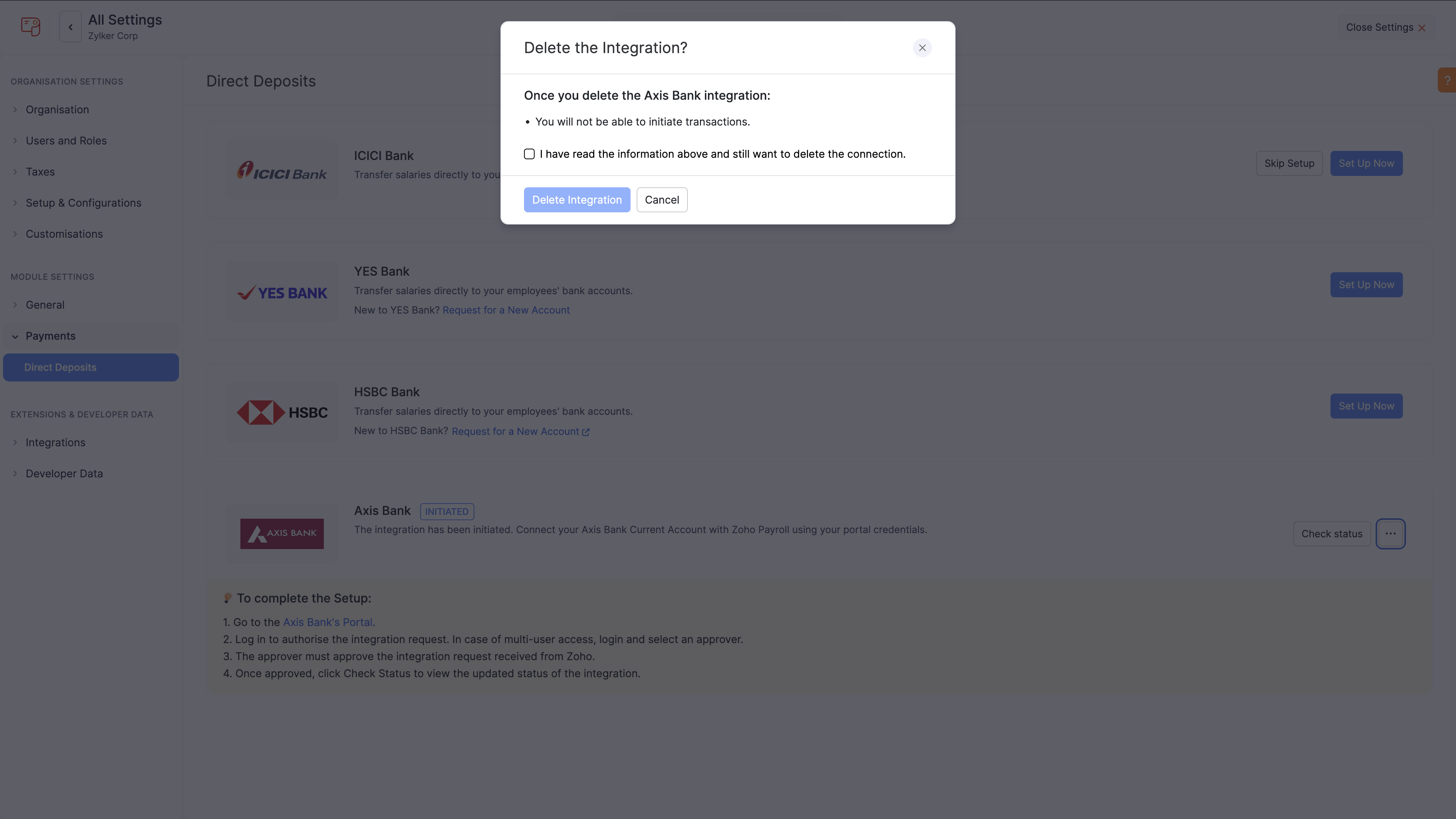The height and width of the screenshot is (819, 1456).
Task: Click the ORGANISATION SETTINGS section label
Action: pyautogui.click(x=67, y=82)
